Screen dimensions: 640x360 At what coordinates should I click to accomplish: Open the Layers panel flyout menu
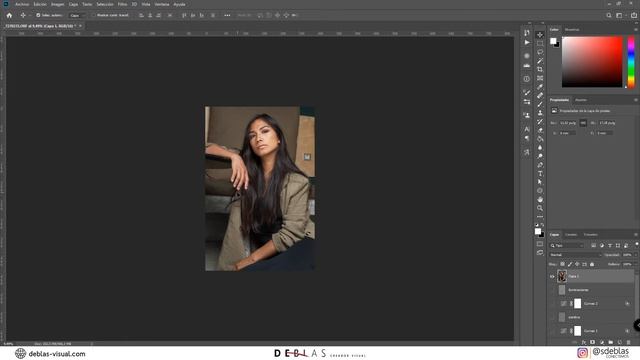[636, 235]
